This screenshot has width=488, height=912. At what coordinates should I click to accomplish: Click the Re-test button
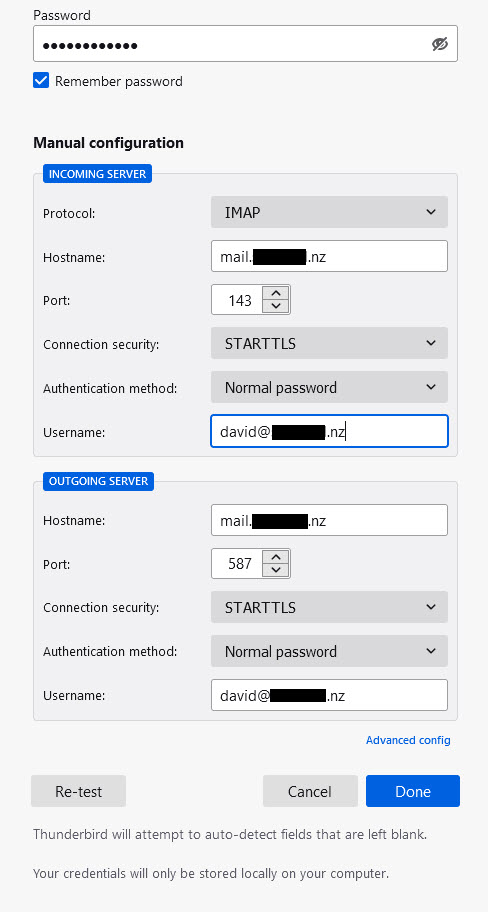pyautogui.click(x=79, y=791)
